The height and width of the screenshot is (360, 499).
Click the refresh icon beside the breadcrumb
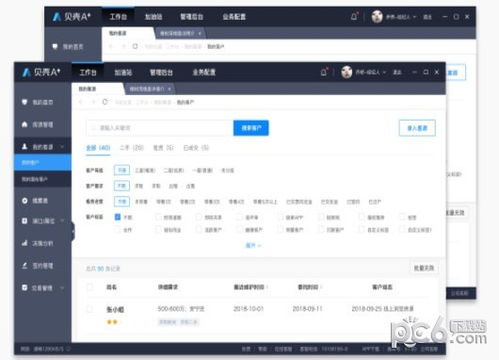pyautogui.click(x=105, y=102)
